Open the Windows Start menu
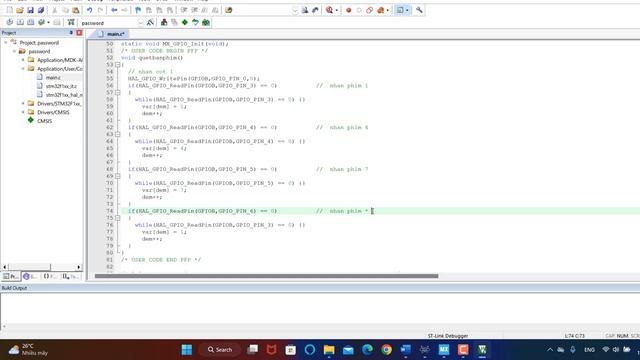This screenshot has height=360, width=640. [x=187, y=350]
